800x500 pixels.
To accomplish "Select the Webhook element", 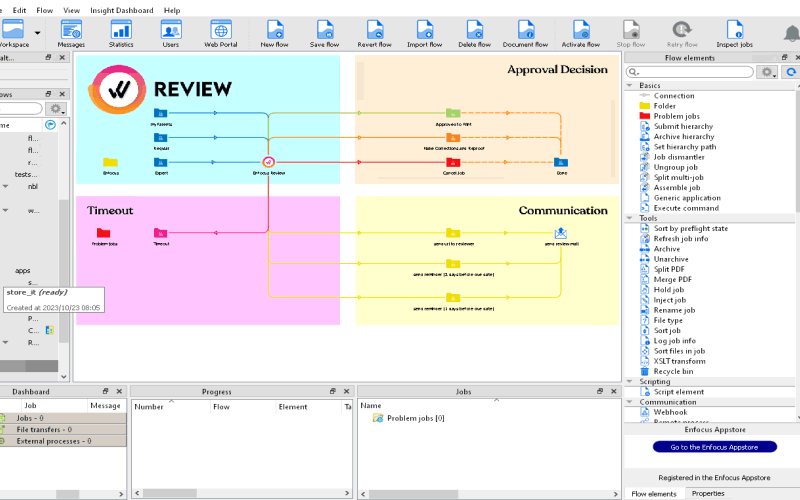I will pos(670,412).
